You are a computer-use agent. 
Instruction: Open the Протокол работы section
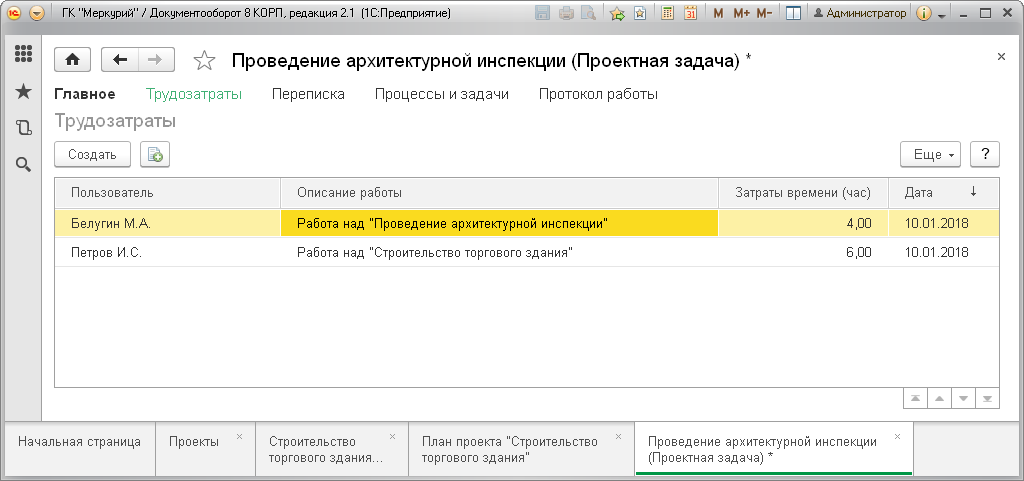point(598,94)
